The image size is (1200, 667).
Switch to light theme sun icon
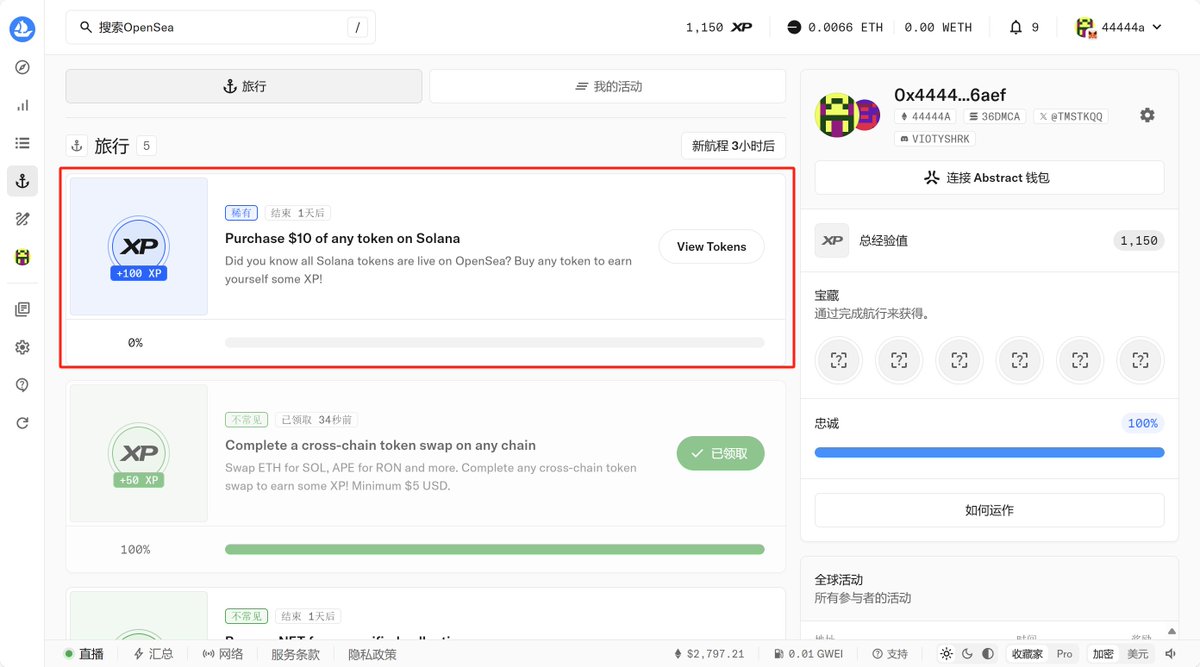[x=947, y=654]
